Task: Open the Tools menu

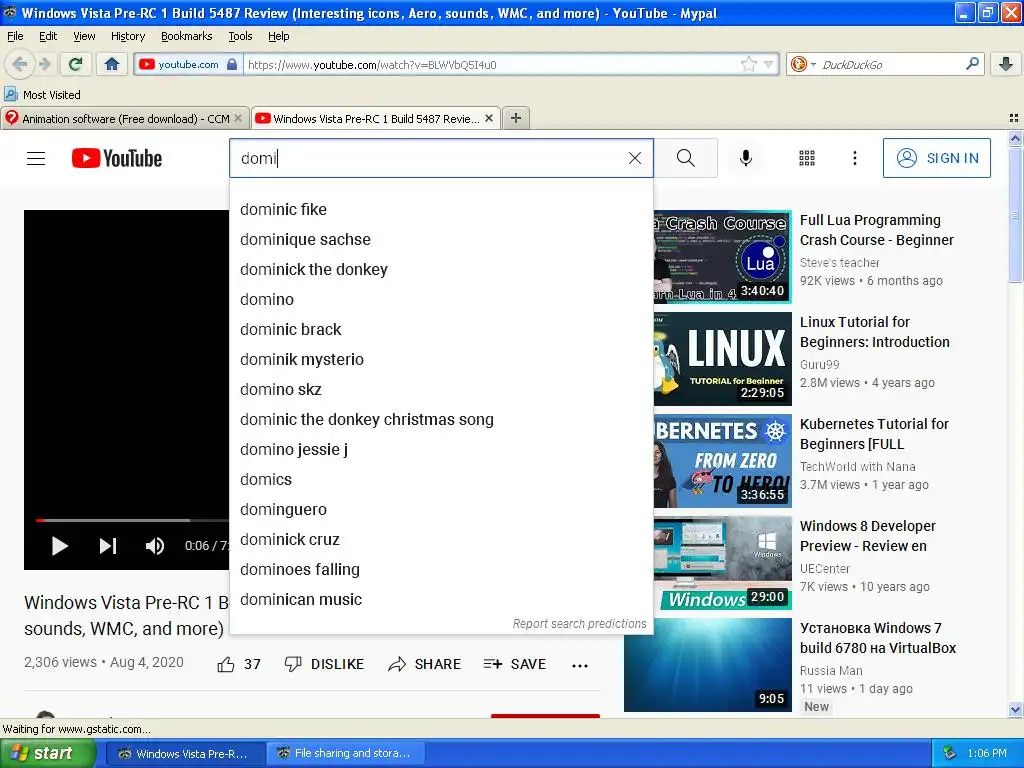Action: point(240,36)
